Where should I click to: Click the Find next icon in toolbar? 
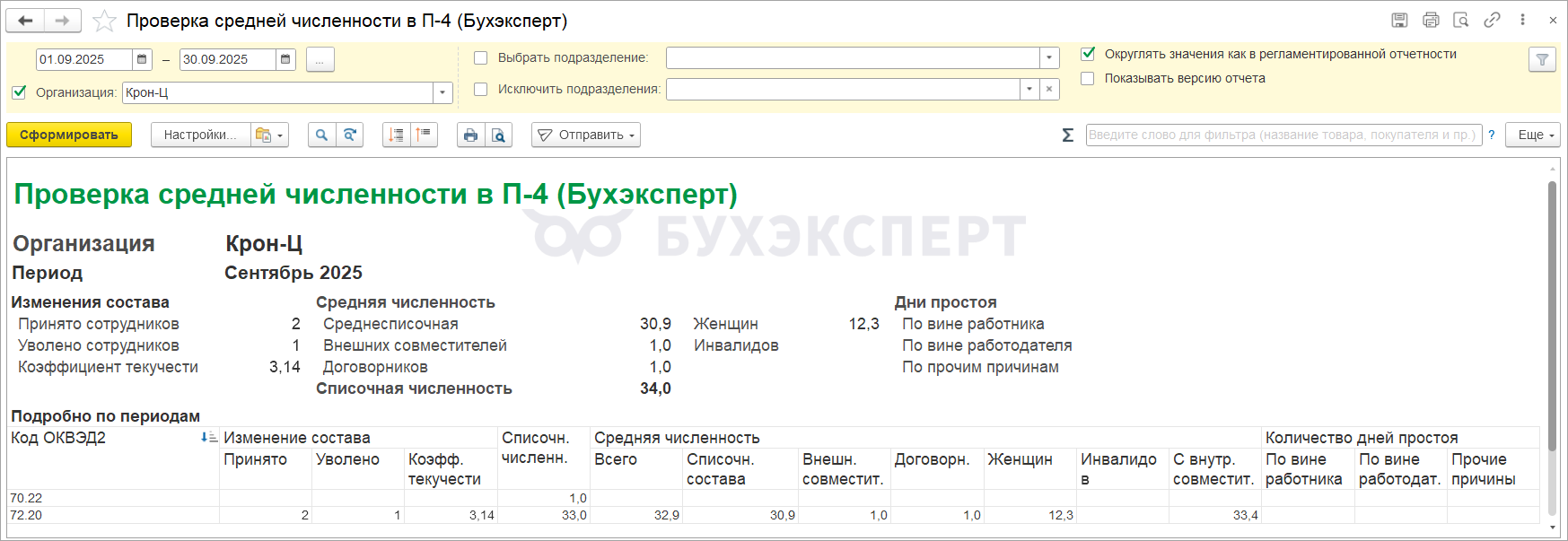[349, 135]
